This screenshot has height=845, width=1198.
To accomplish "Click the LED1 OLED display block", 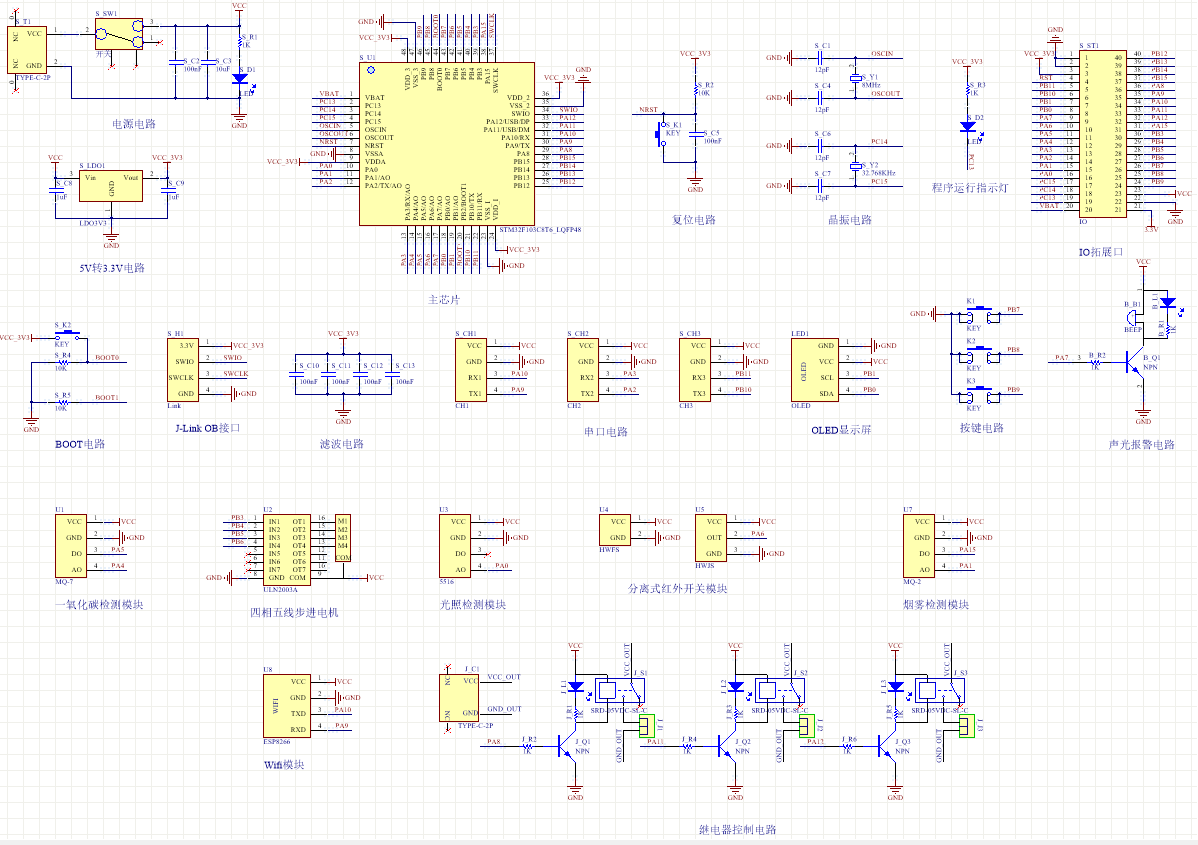I will click(x=814, y=370).
